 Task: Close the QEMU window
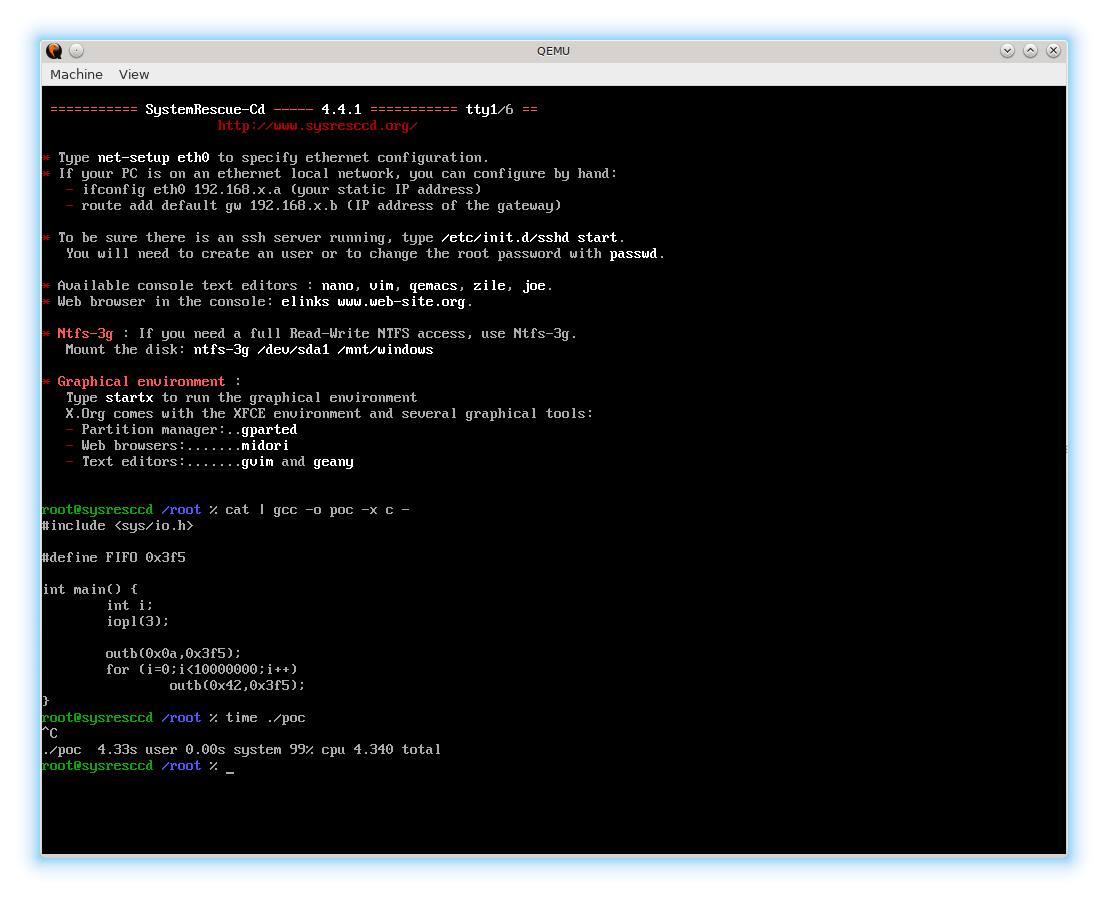(x=1053, y=51)
